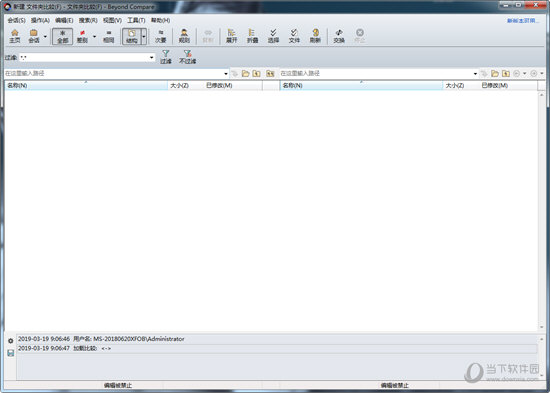Toggle Show Same (相同) filter
550x393 pixels.
coord(109,36)
